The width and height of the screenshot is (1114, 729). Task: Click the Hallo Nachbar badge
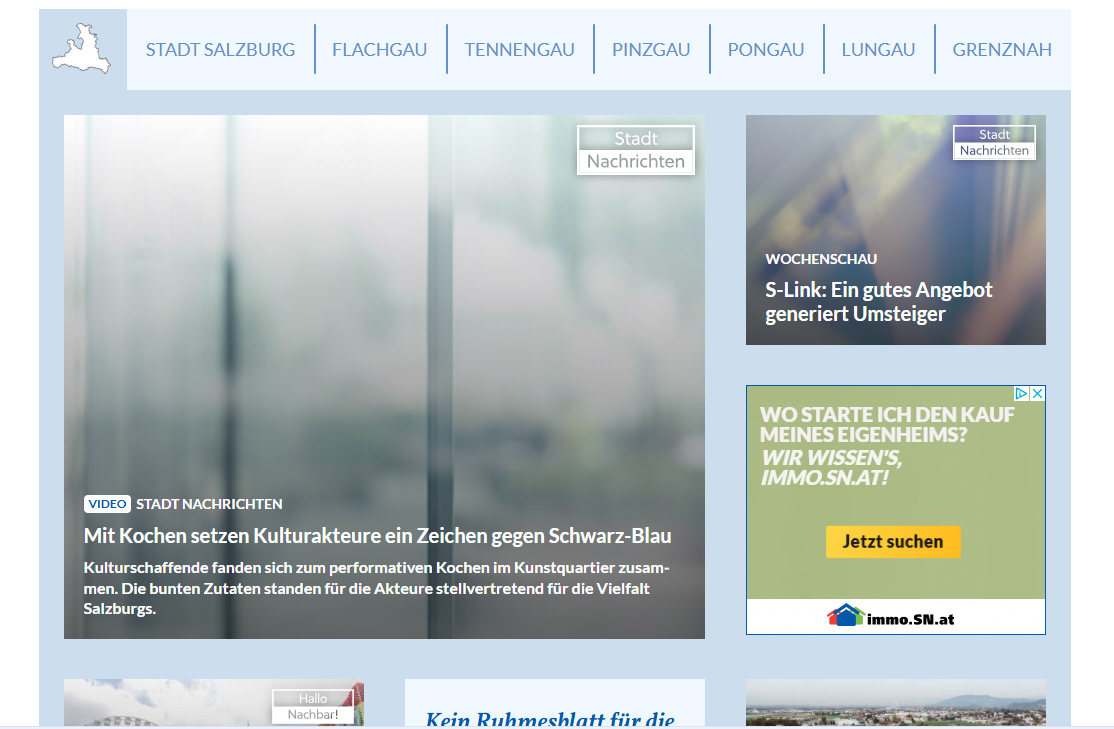pos(313,707)
